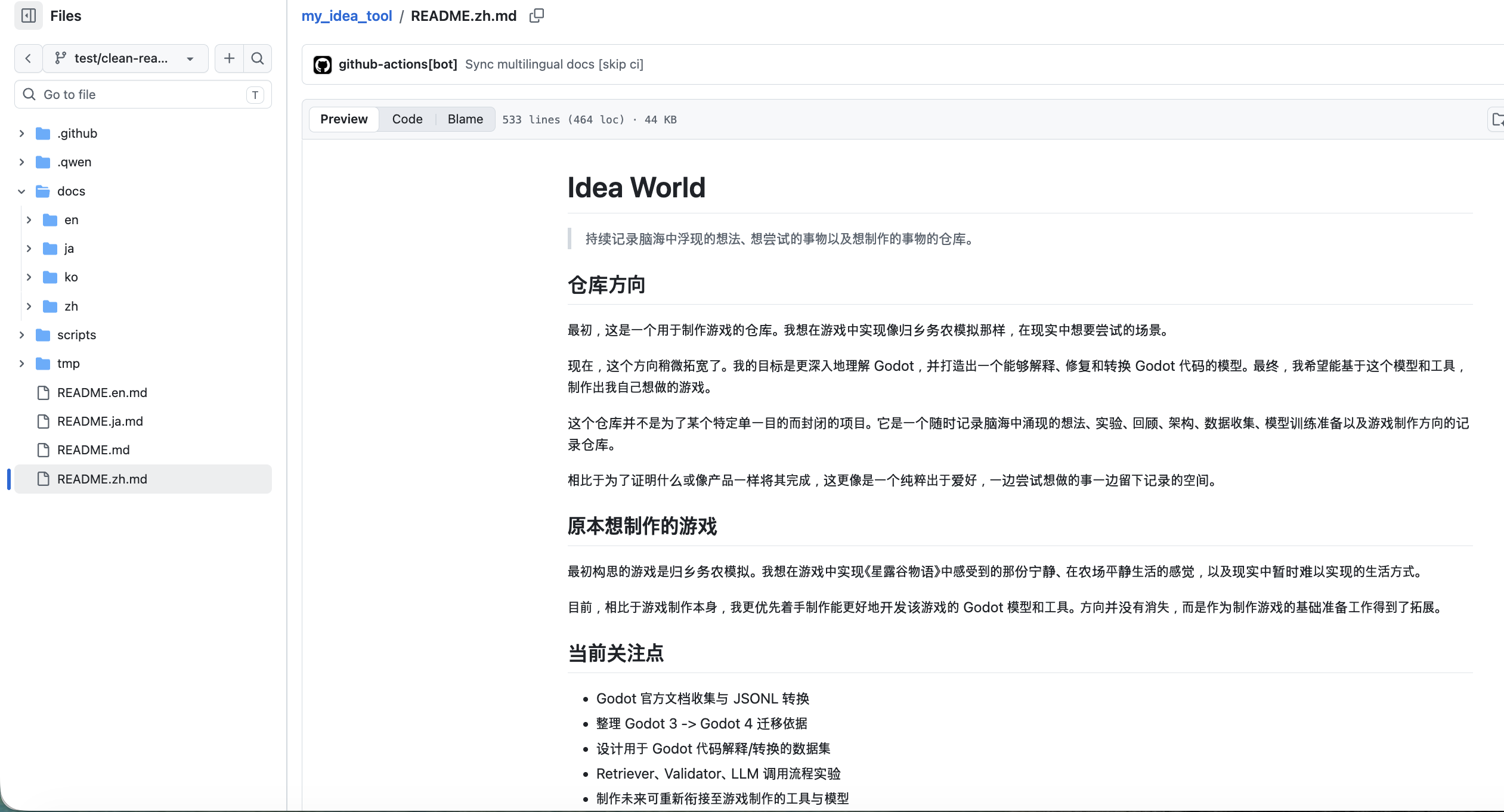
Task: Select the scripts folder icon
Action: [x=43, y=335]
